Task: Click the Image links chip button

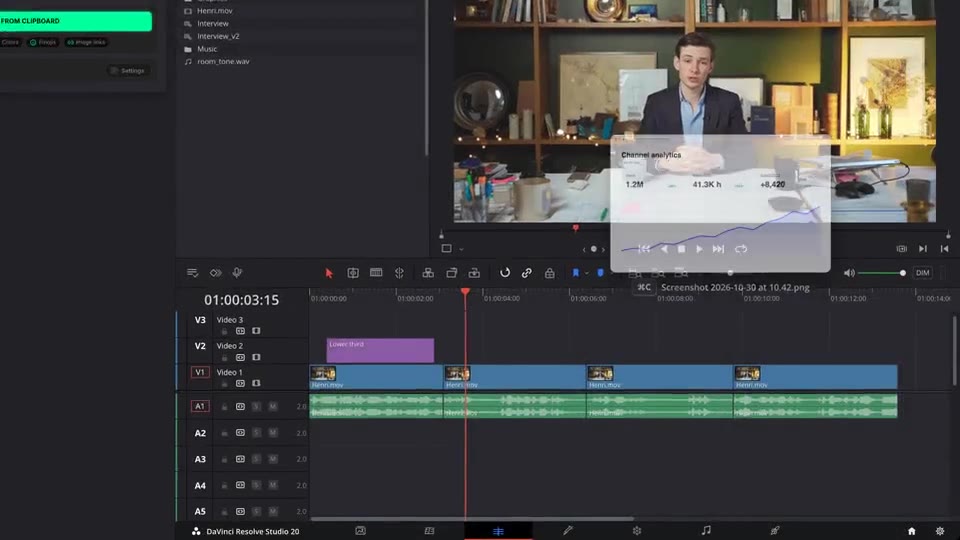Action: tap(86, 42)
